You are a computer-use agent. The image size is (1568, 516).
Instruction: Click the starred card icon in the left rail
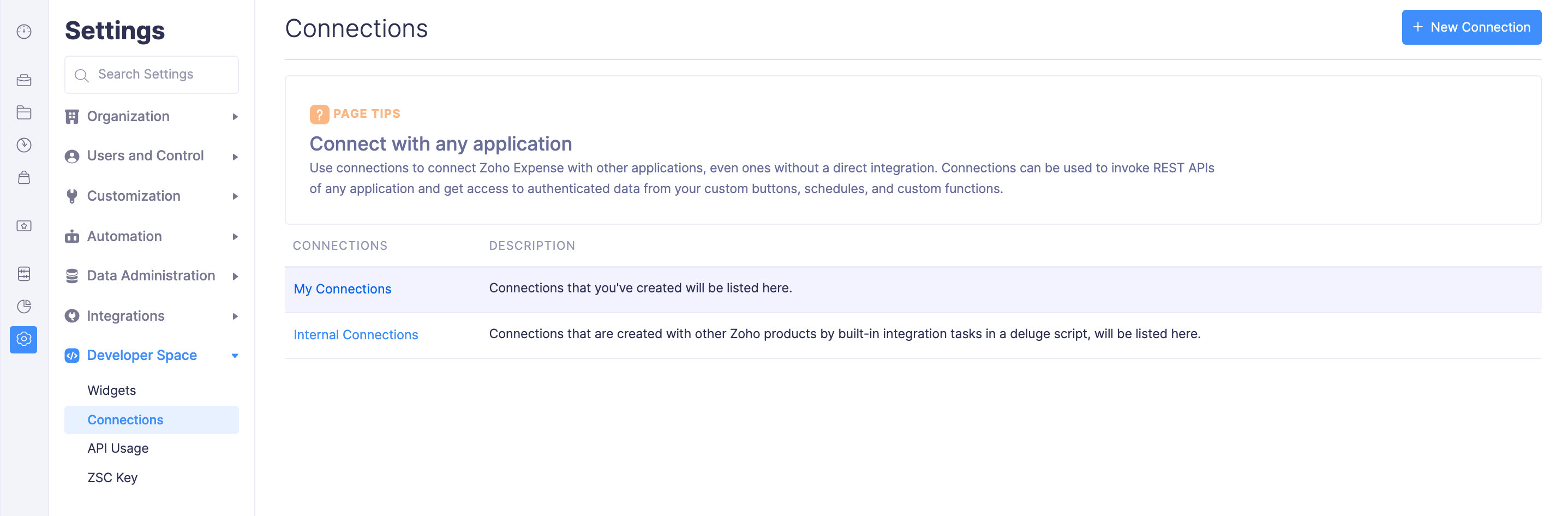(24, 226)
